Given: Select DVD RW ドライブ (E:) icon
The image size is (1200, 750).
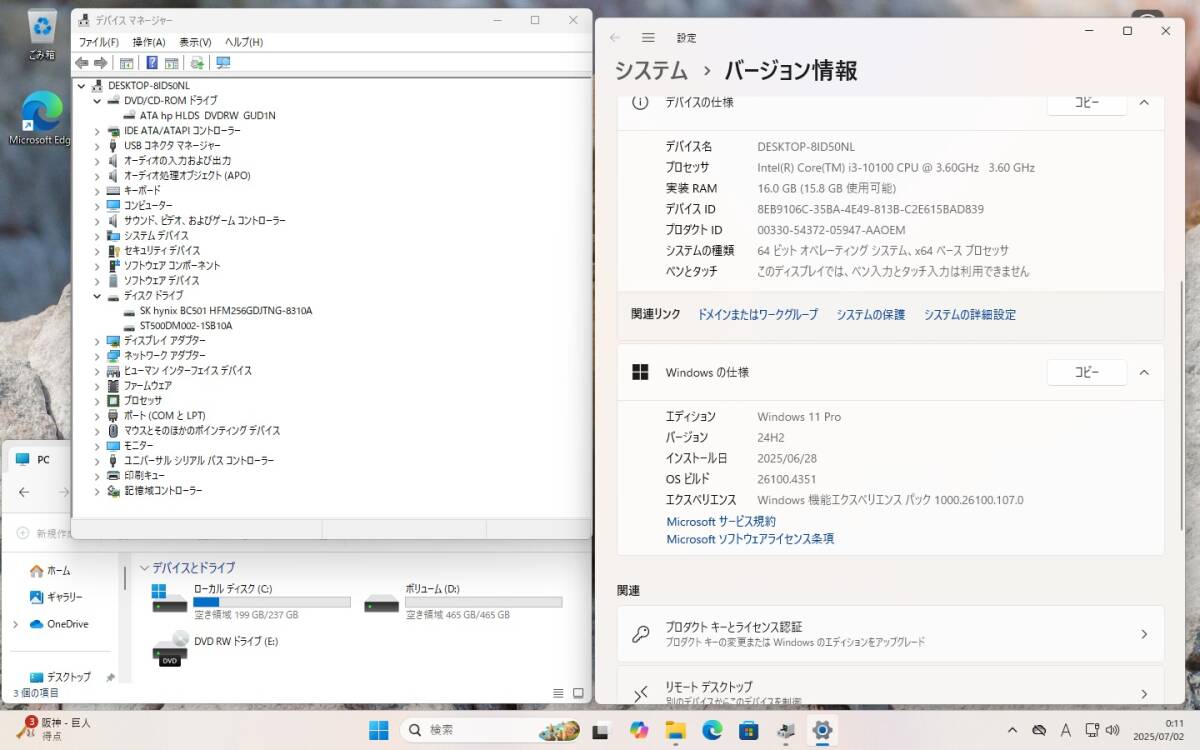Looking at the screenshot, I should coord(170,650).
